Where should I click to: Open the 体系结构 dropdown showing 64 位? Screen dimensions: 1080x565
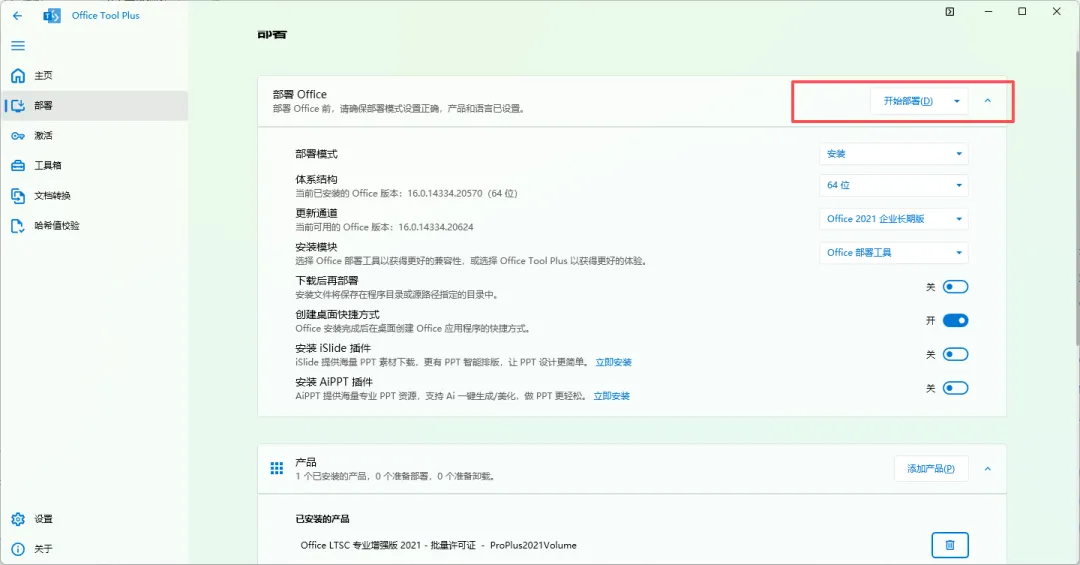point(893,185)
